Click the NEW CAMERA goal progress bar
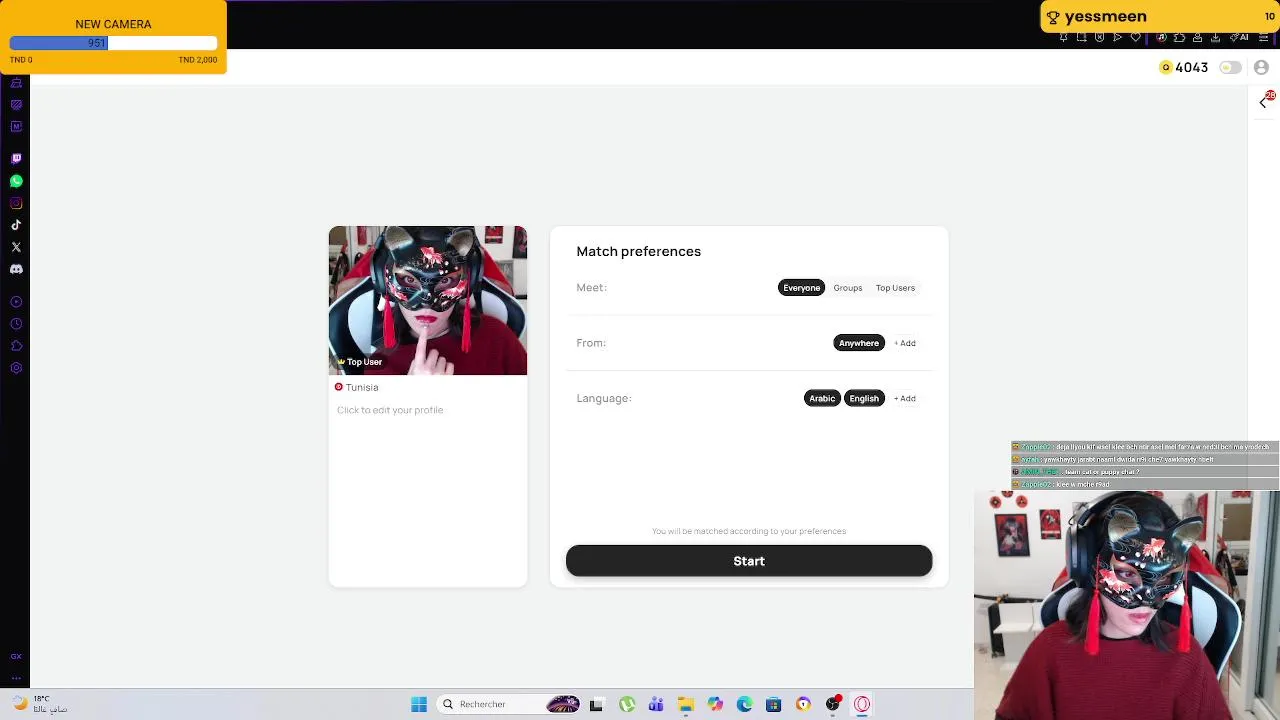1280x720 pixels. coord(113,43)
